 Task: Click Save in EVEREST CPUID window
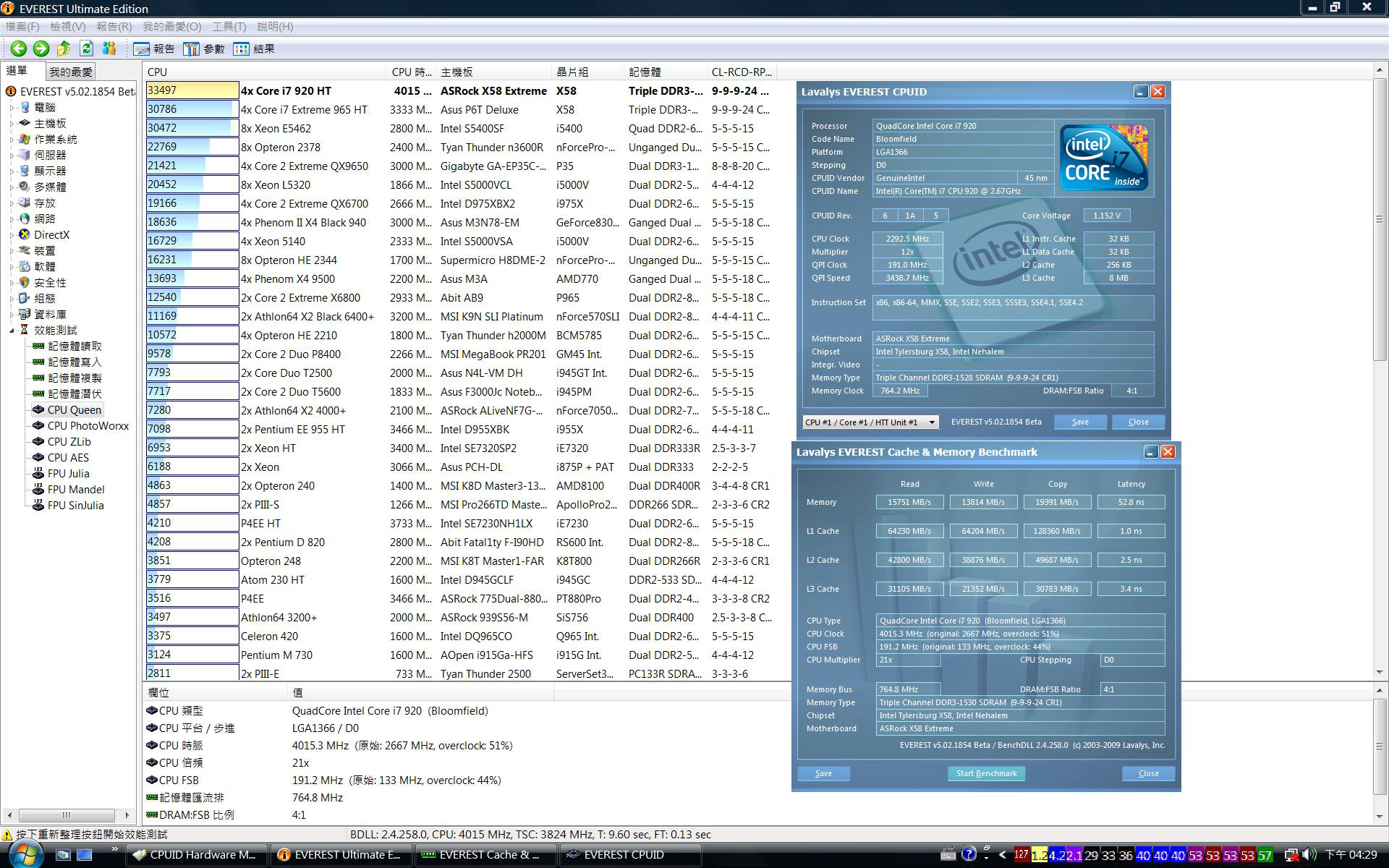click(x=1080, y=422)
